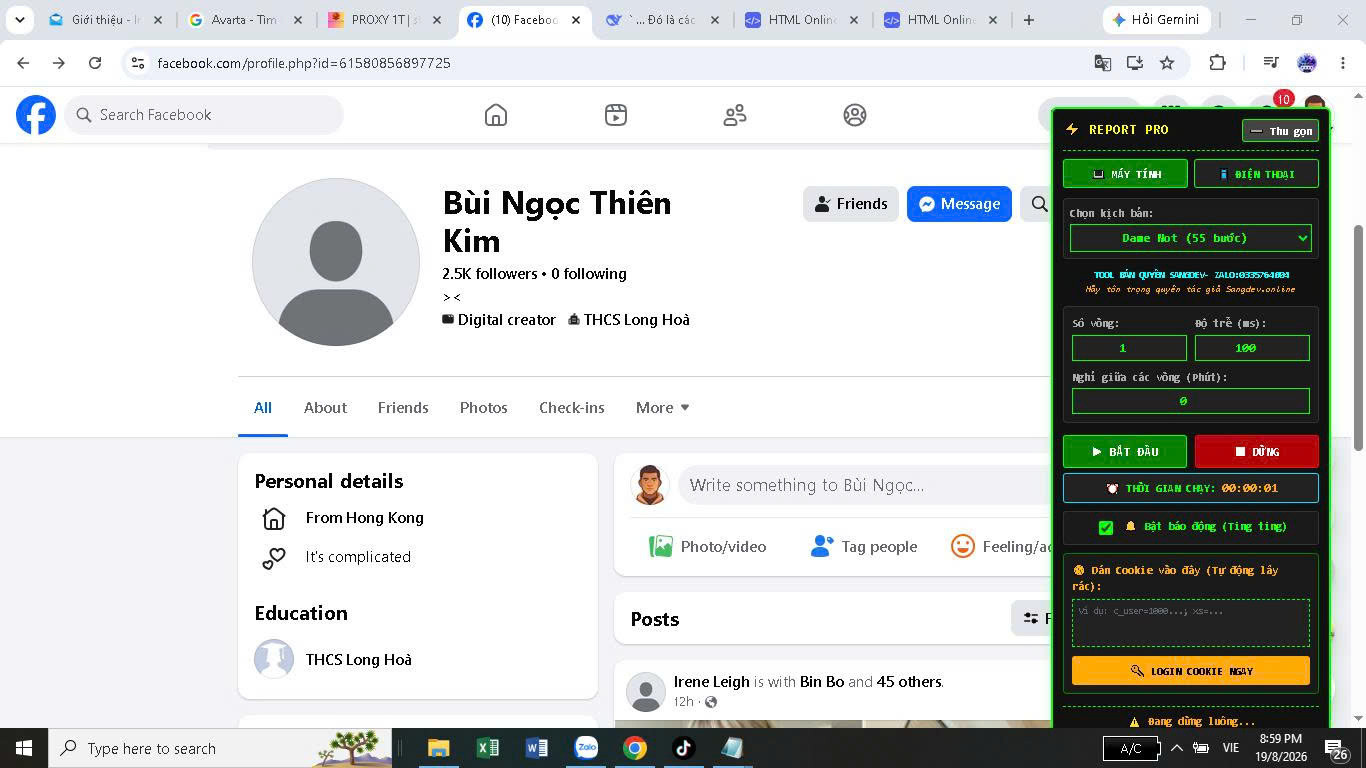Open Zalo from taskbar
The height and width of the screenshot is (768, 1366).
[586, 748]
